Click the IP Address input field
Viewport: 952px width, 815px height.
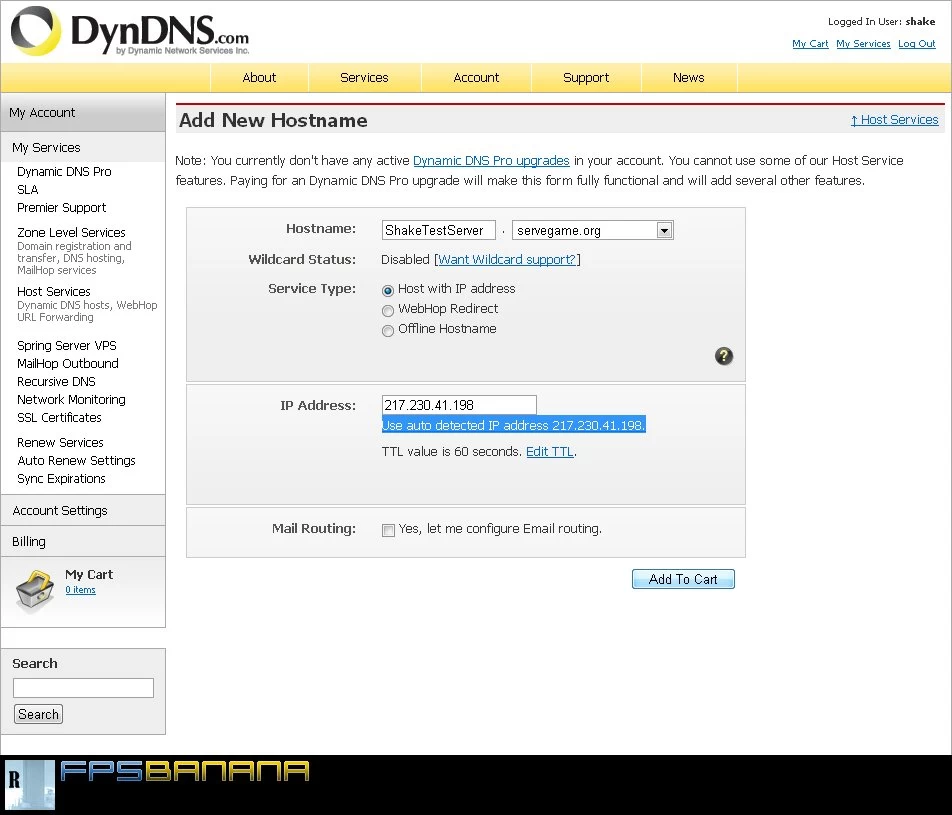point(459,405)
